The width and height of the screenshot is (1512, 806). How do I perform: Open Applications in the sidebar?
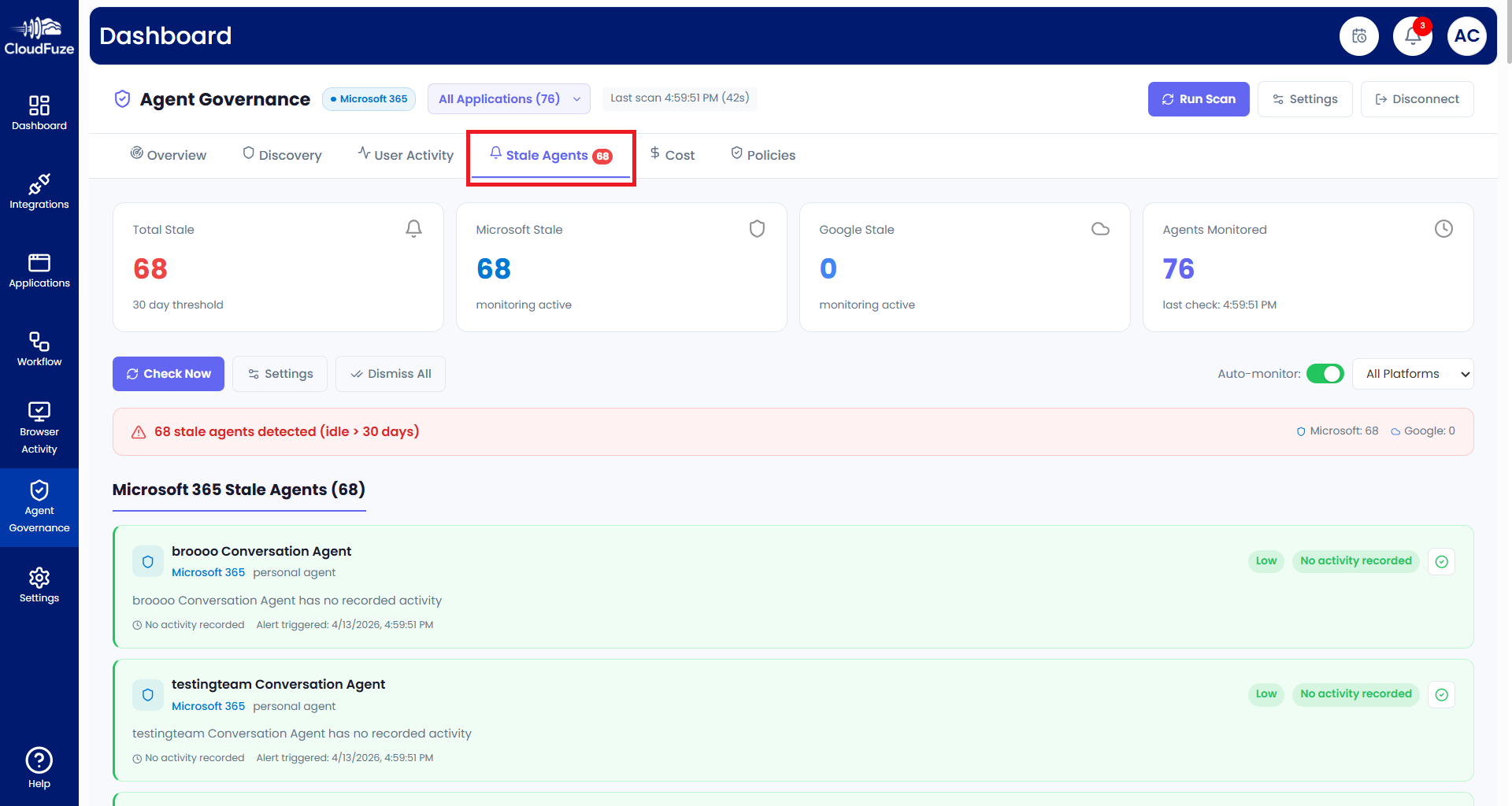coord(39,271)
